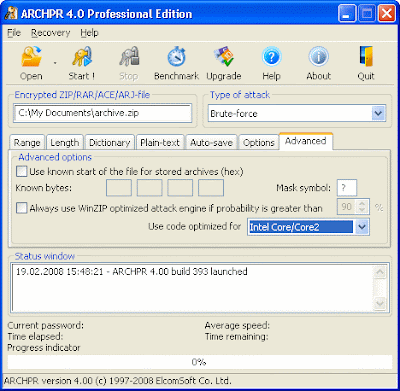400x391 pixels.
Task: Click the second Known bytes box
Action: pos(150,188)
